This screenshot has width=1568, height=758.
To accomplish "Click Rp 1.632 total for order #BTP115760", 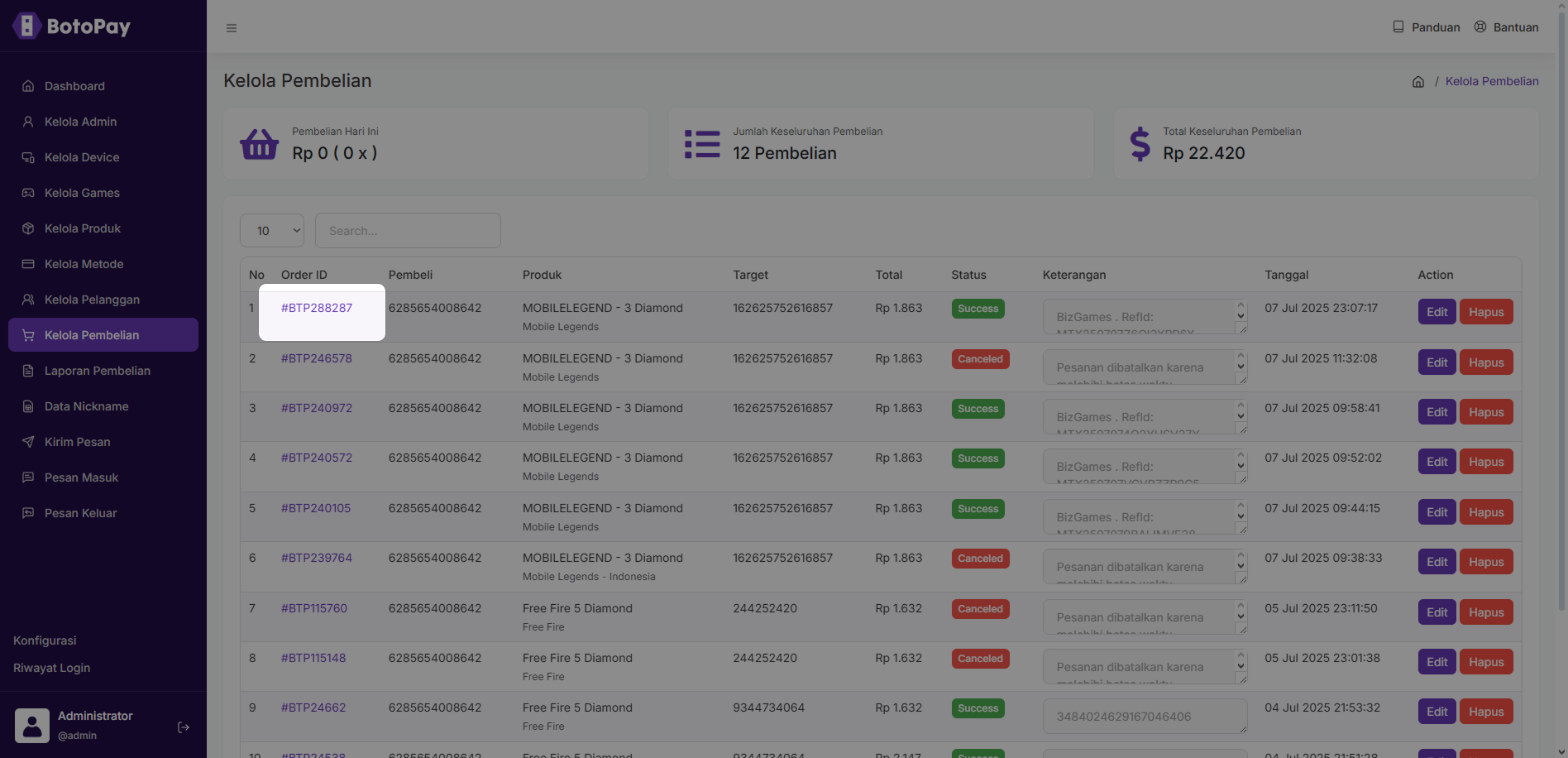I will 899,608.
